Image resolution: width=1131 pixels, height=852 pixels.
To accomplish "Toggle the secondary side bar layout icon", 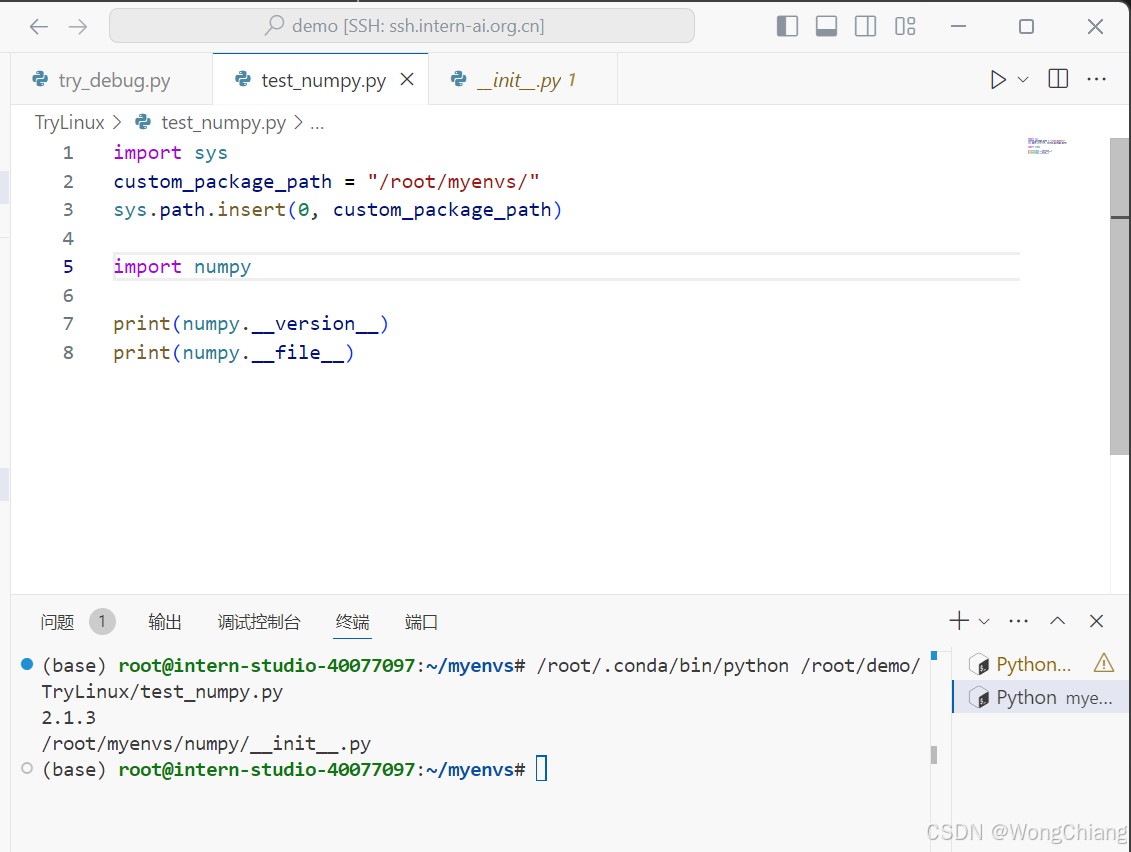I will pos(865,27).
